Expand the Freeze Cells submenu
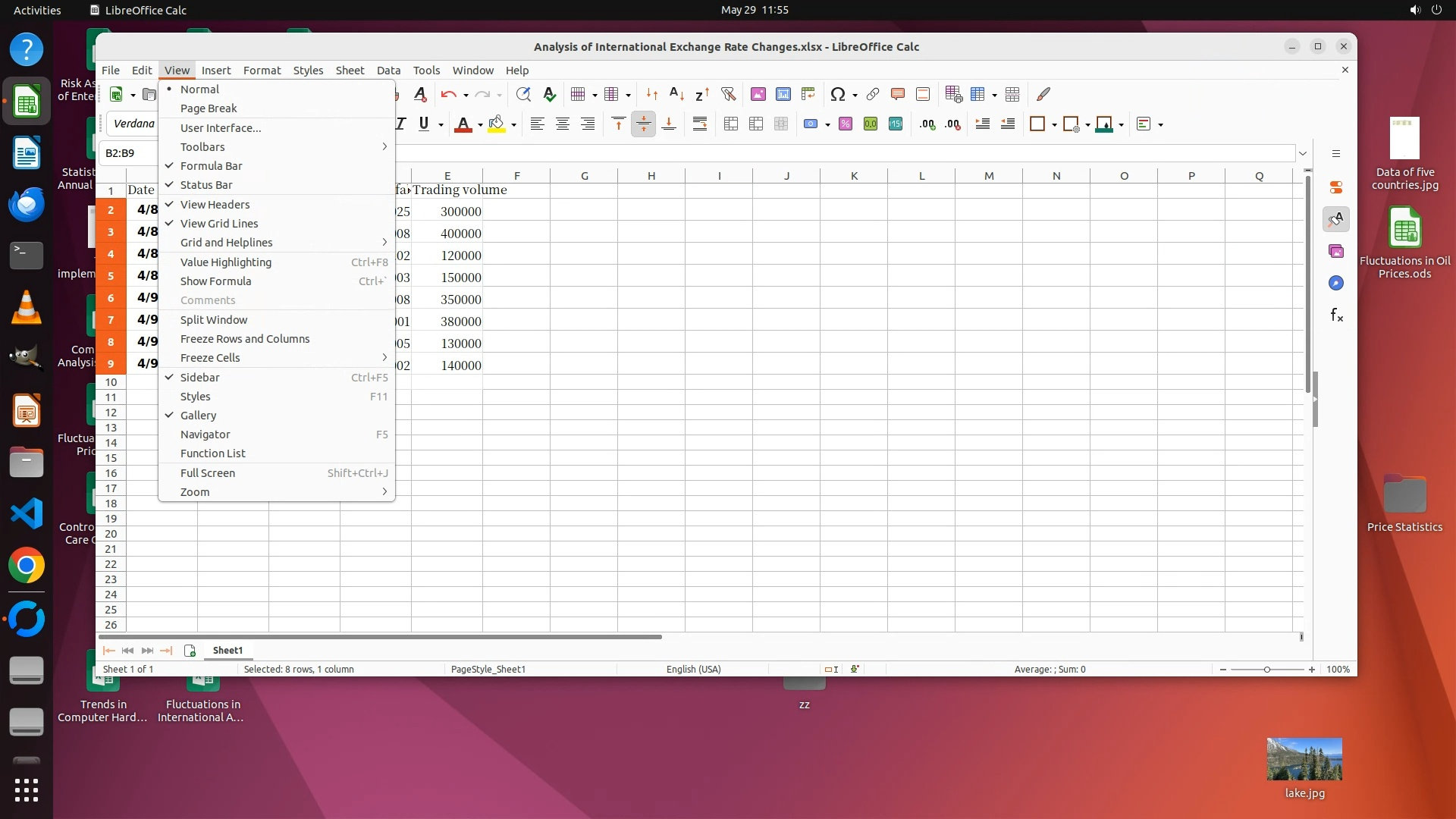The width and height of the screenshot is (1456, 819). point(210,357)
